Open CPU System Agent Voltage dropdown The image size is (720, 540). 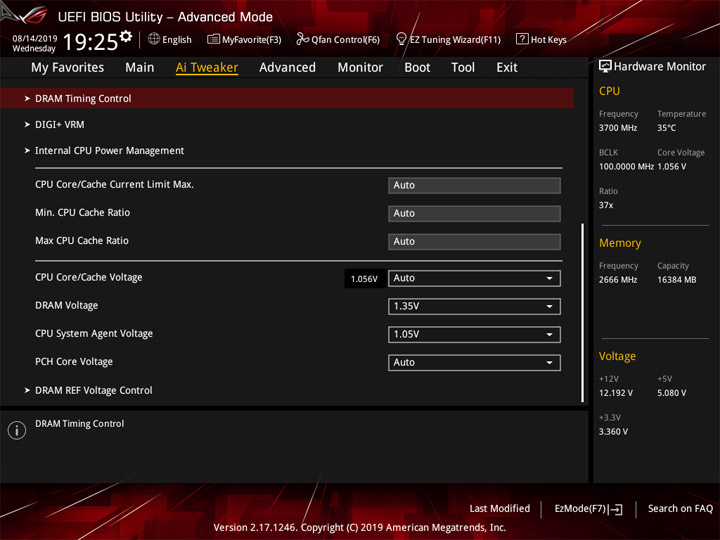click(x=474, y=334)
